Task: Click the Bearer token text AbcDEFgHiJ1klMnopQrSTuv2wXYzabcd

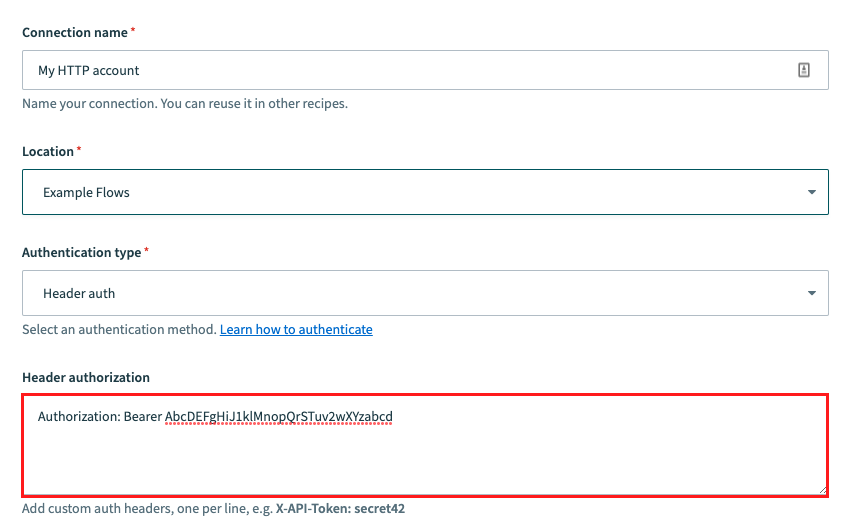Action: [x=278, y=417]
